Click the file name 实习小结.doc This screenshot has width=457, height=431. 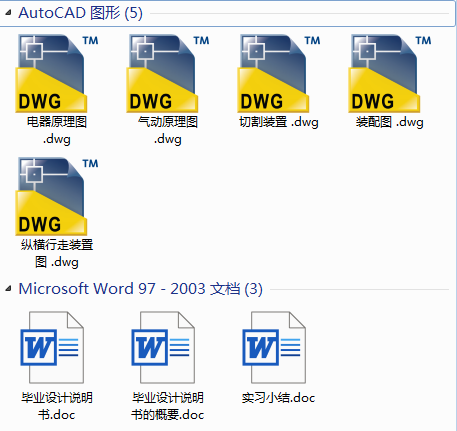[279, 398]
